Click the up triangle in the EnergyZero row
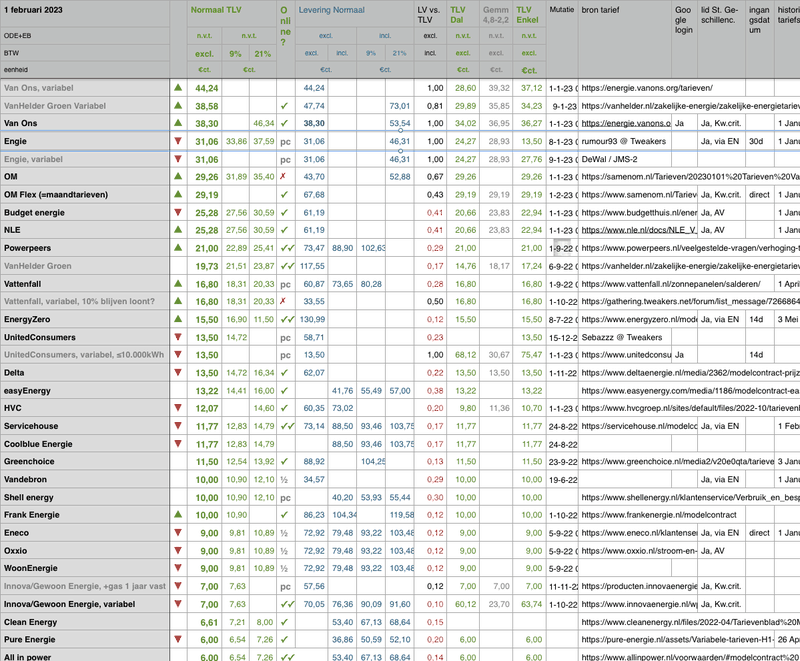 (178, 319)
